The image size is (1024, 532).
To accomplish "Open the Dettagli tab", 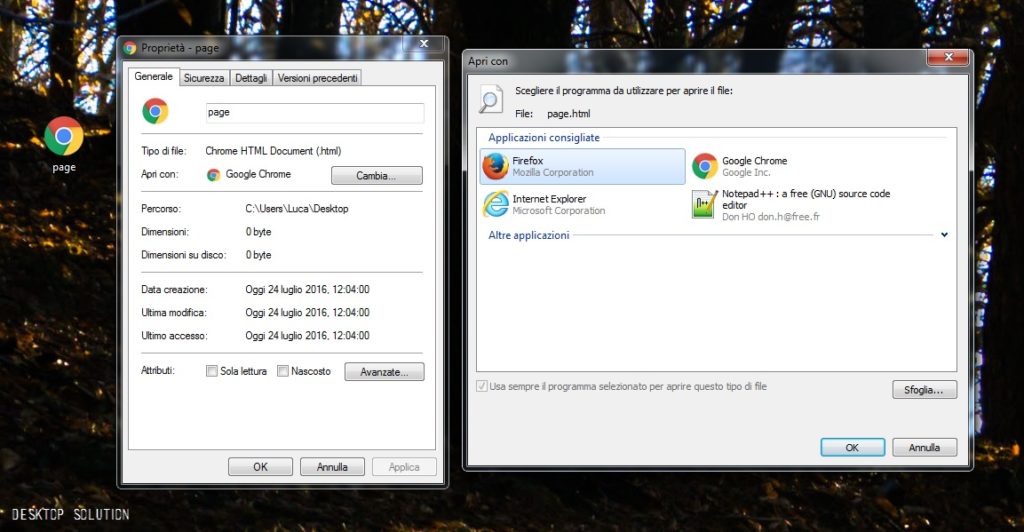I will (251, 78).
